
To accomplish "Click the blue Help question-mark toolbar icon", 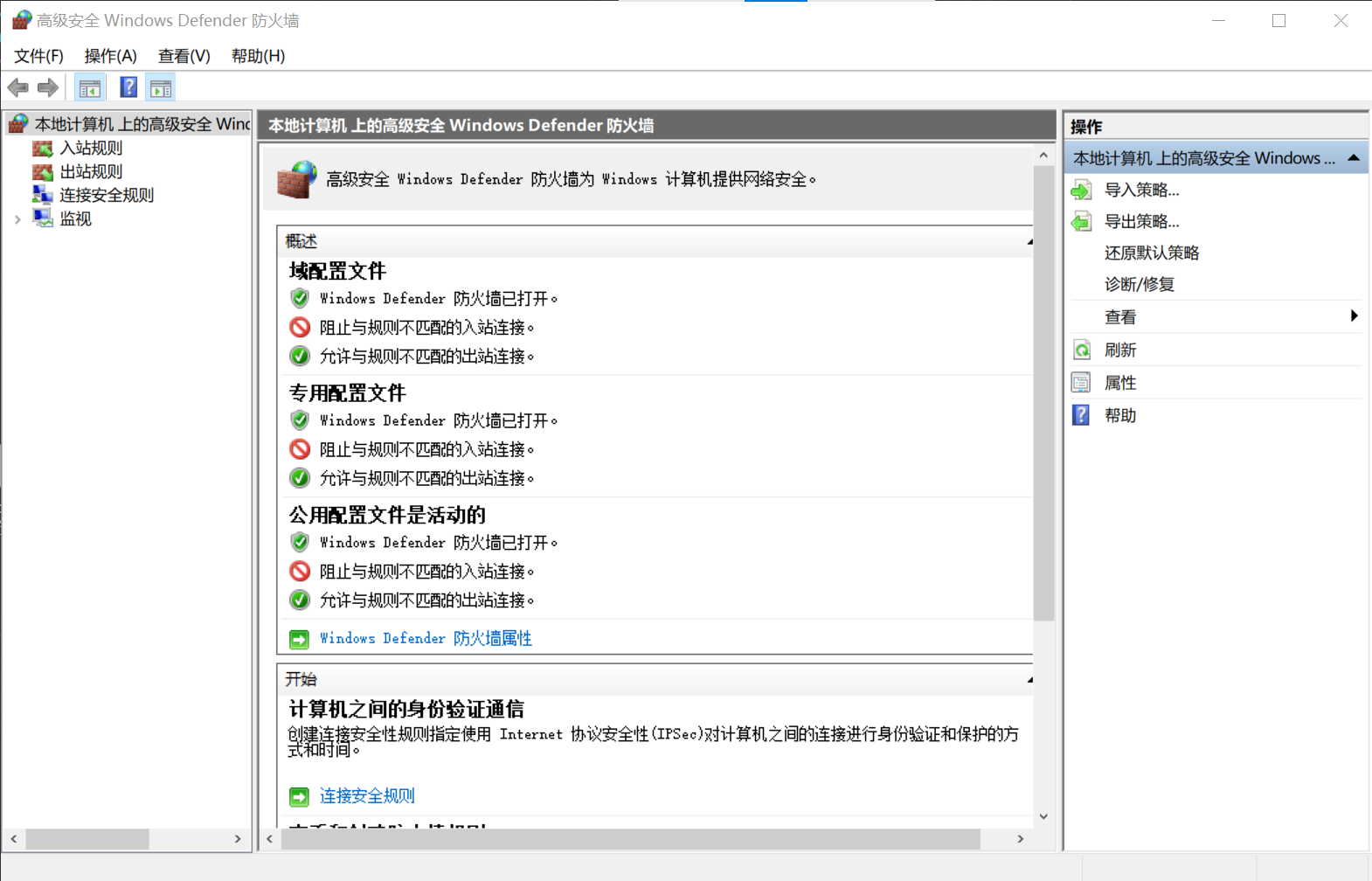I will (128, 87).
